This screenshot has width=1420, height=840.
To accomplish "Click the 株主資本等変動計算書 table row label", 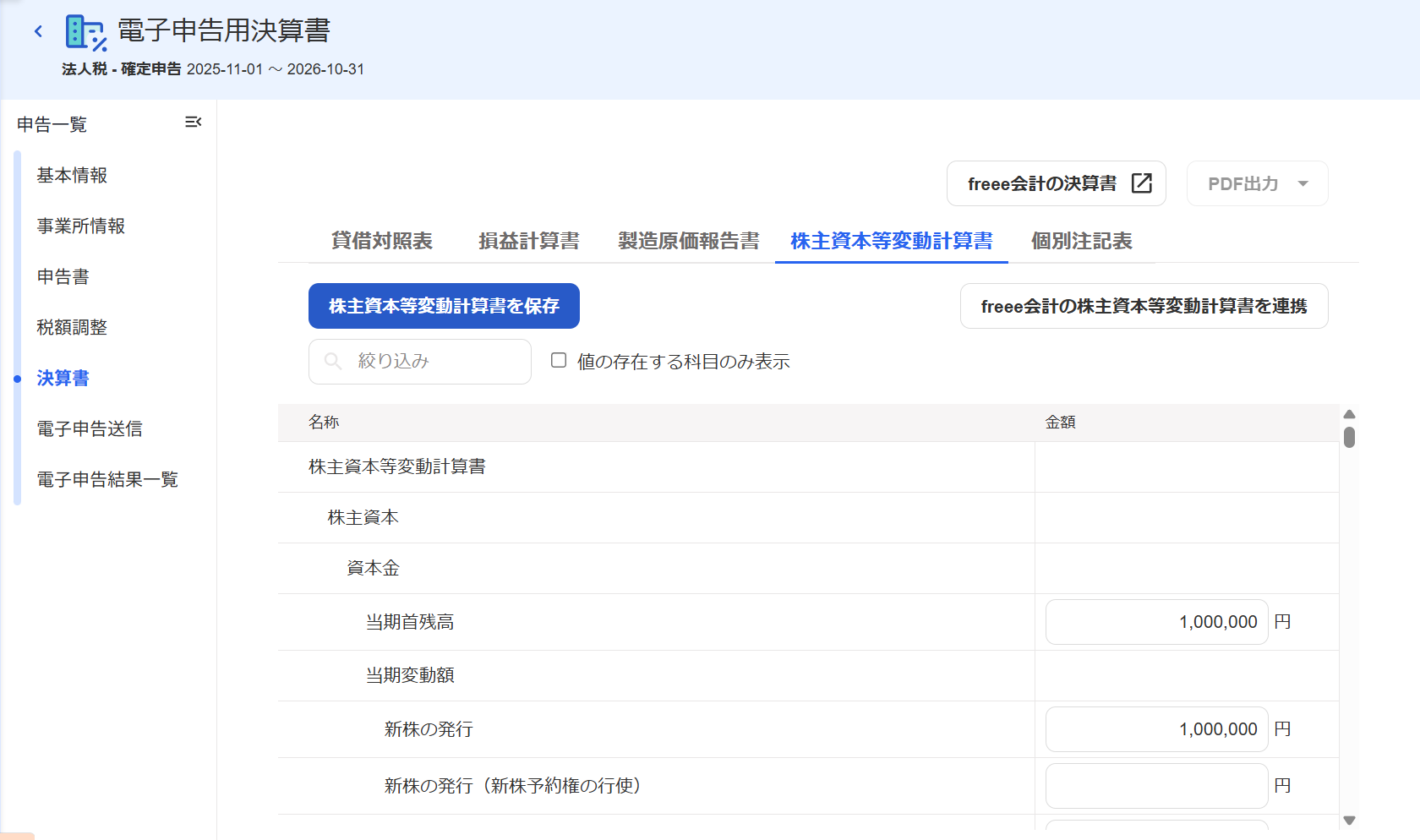I will pos(397,466).
